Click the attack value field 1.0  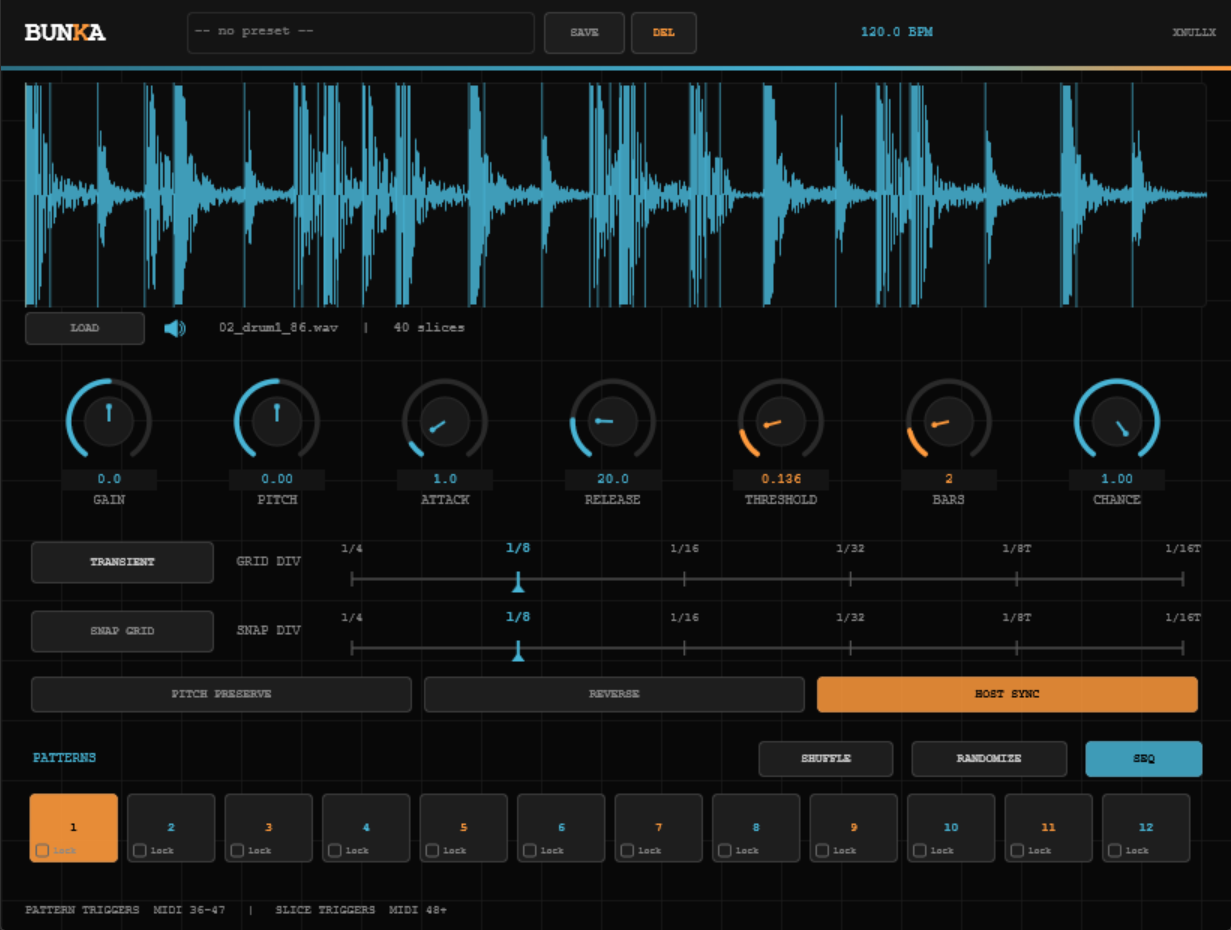pyautogui.click(x=445, y=479)
